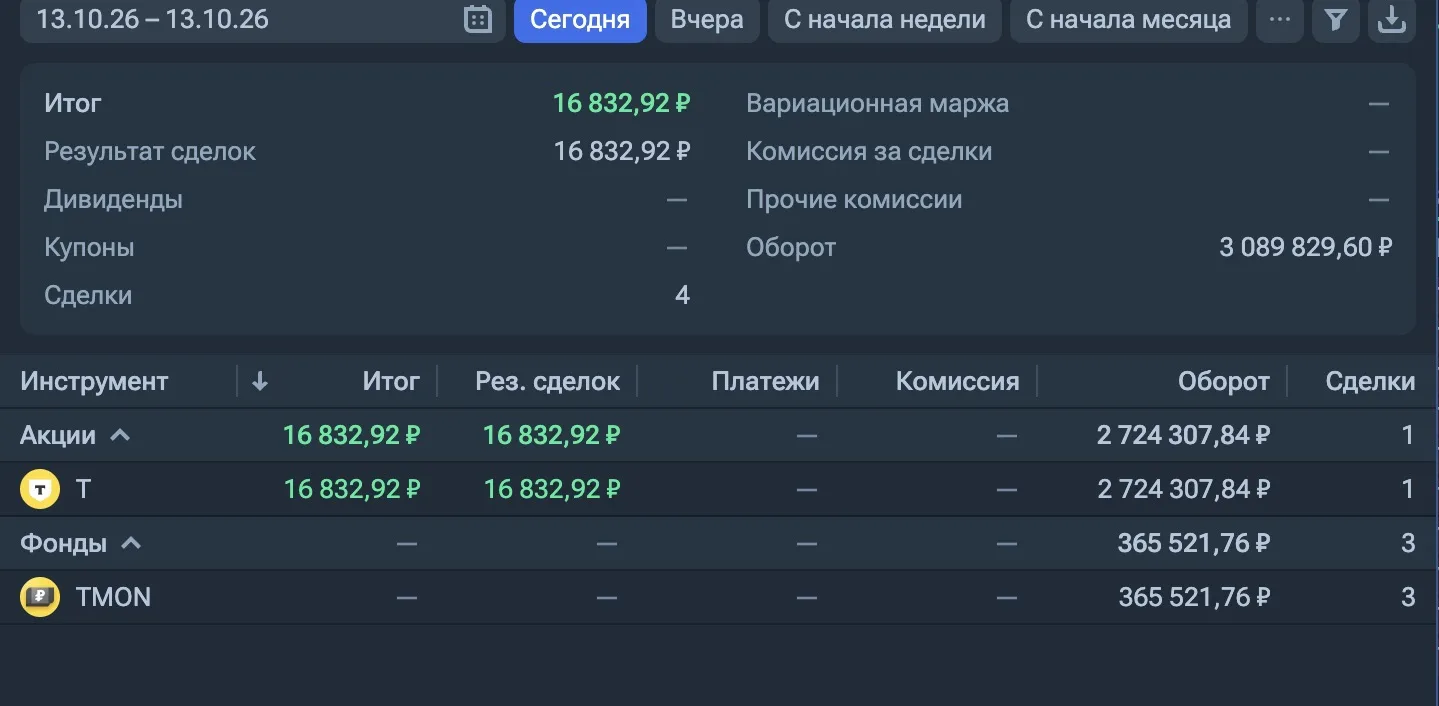This screenshot has height=706, width=1439.
Task: Sort by the Итог column header
Action: 391,381
